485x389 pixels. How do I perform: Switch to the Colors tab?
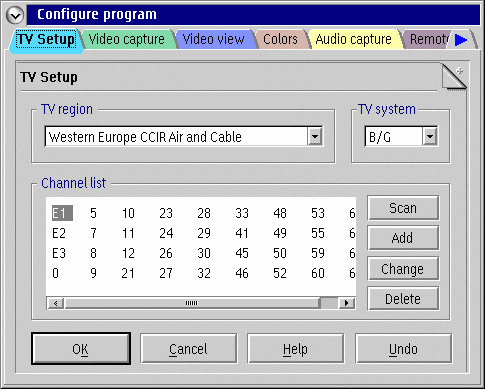280,39
